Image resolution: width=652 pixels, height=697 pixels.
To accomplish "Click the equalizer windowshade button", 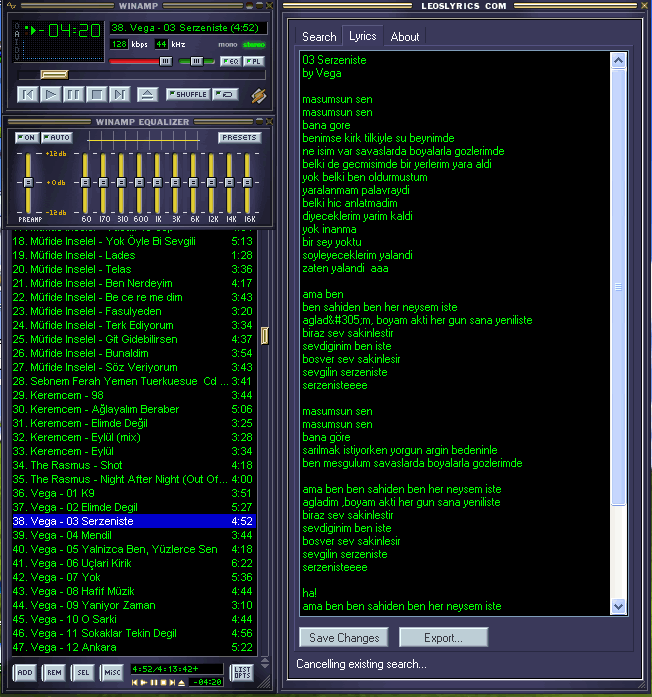I will pyautogui.click(x=260, y=121).
